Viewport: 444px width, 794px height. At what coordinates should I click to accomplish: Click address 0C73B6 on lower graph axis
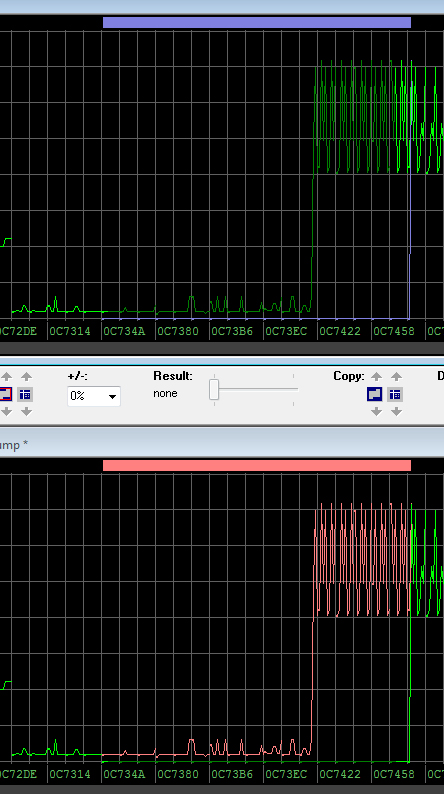click(x=232, y=774)
